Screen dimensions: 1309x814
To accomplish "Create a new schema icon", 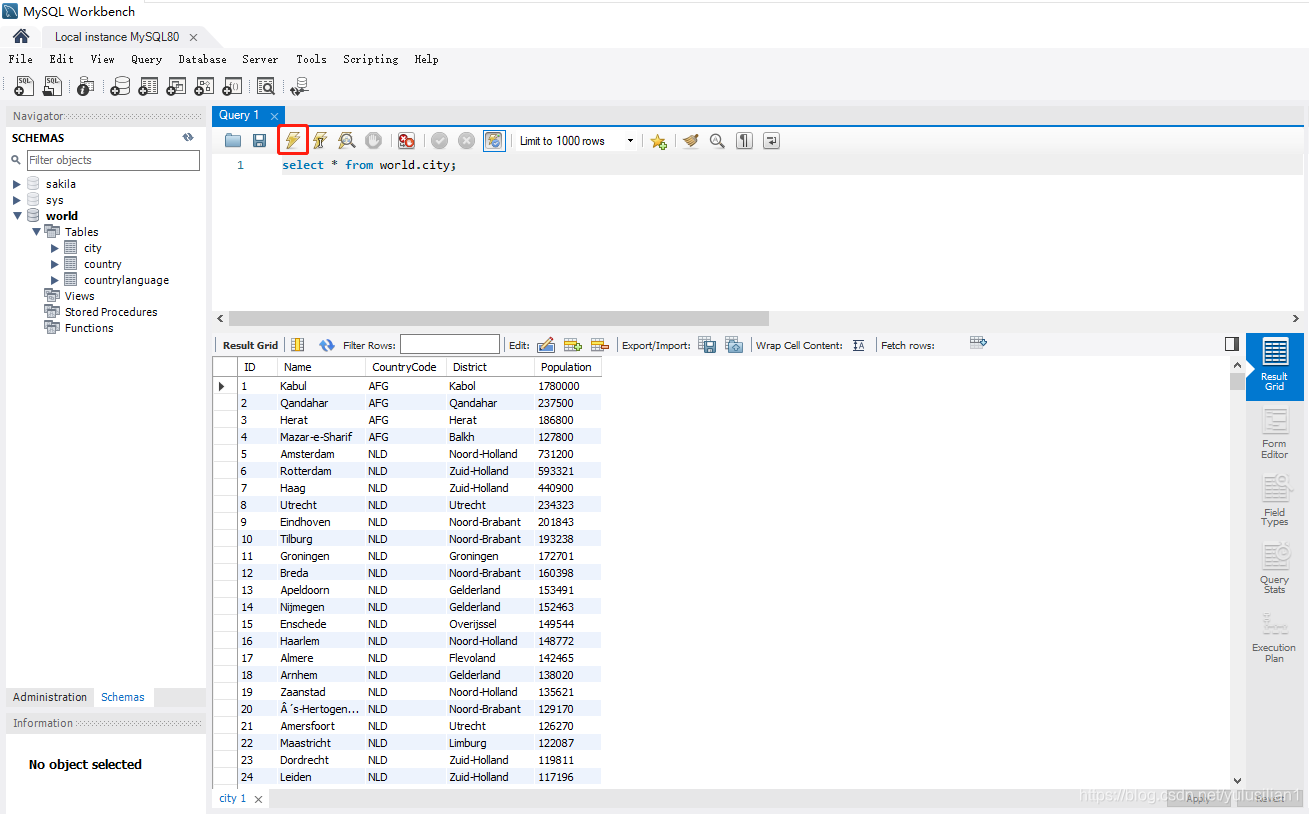I will click(x=120, y=87).
